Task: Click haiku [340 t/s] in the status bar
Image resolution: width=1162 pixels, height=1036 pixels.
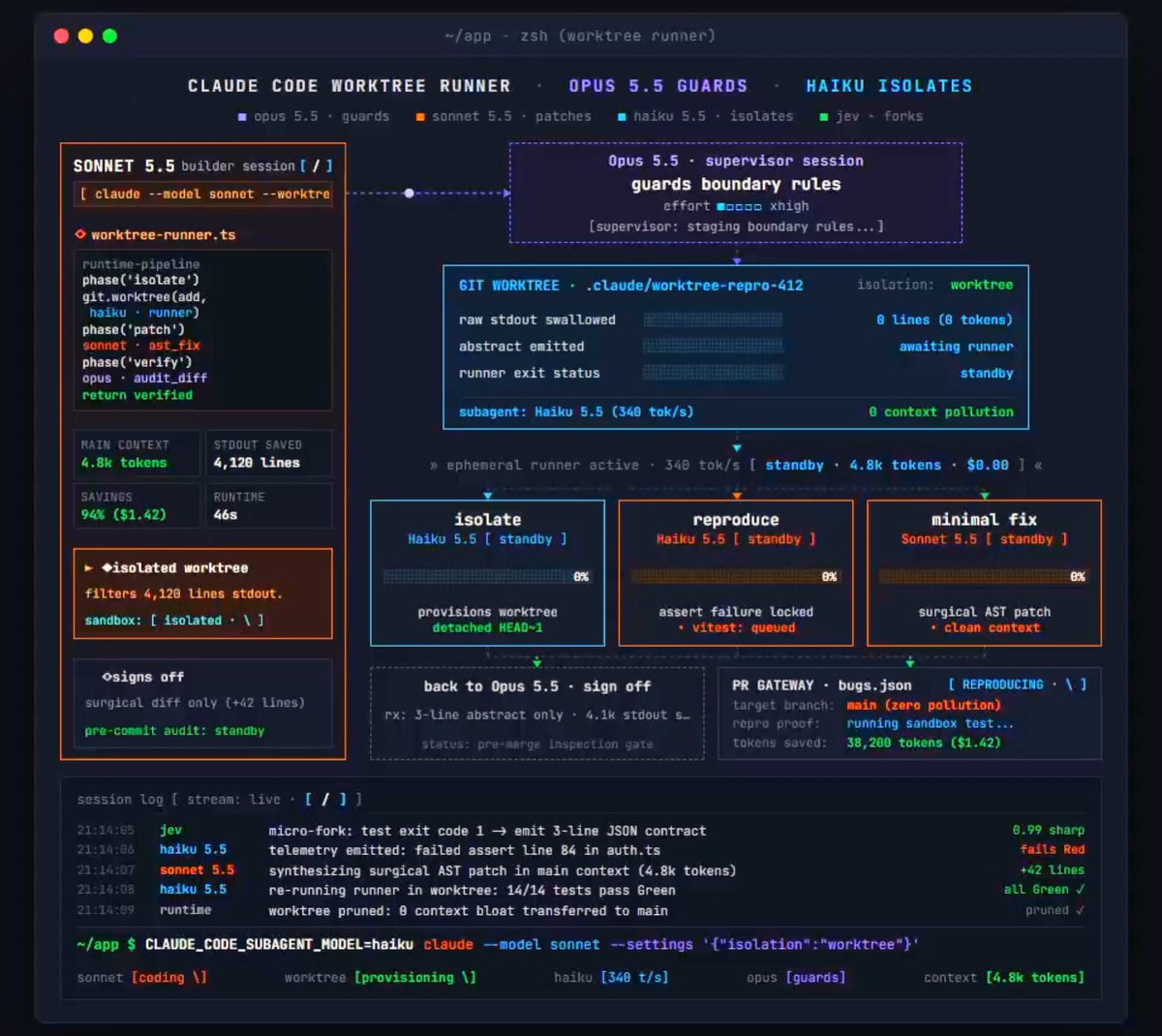Action: coord(611,978)
